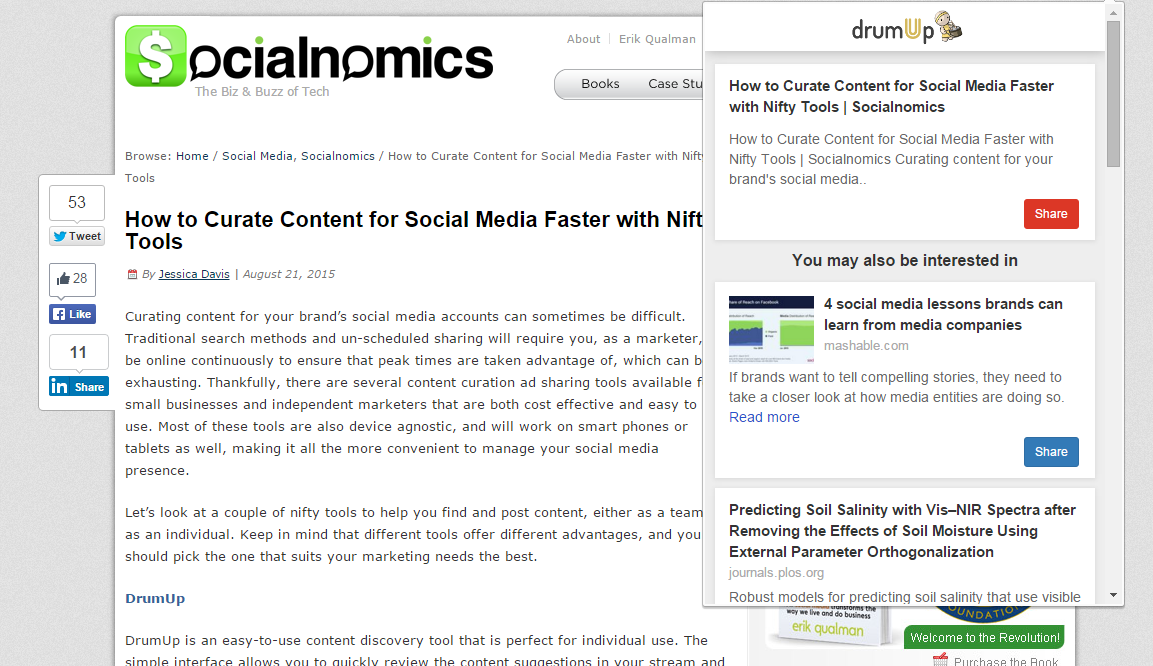Open the Predicting Soil Salinity article title
Screen dimensions: 1153x666
pos(902,531)
